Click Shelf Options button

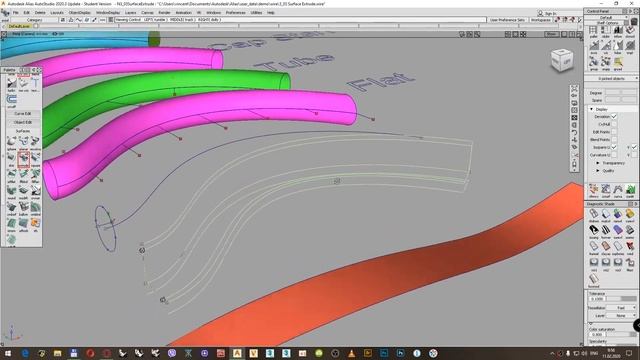tap(608, 23)
